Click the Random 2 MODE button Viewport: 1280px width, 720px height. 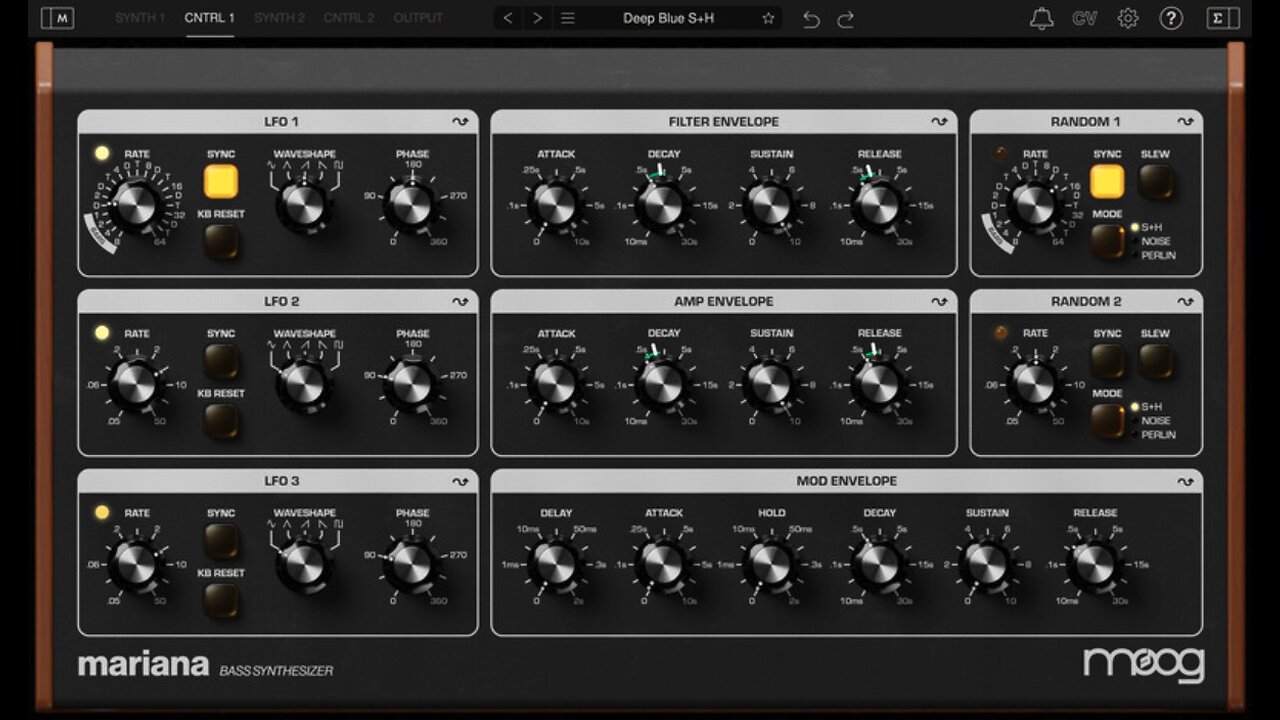tap(1107, 421)
